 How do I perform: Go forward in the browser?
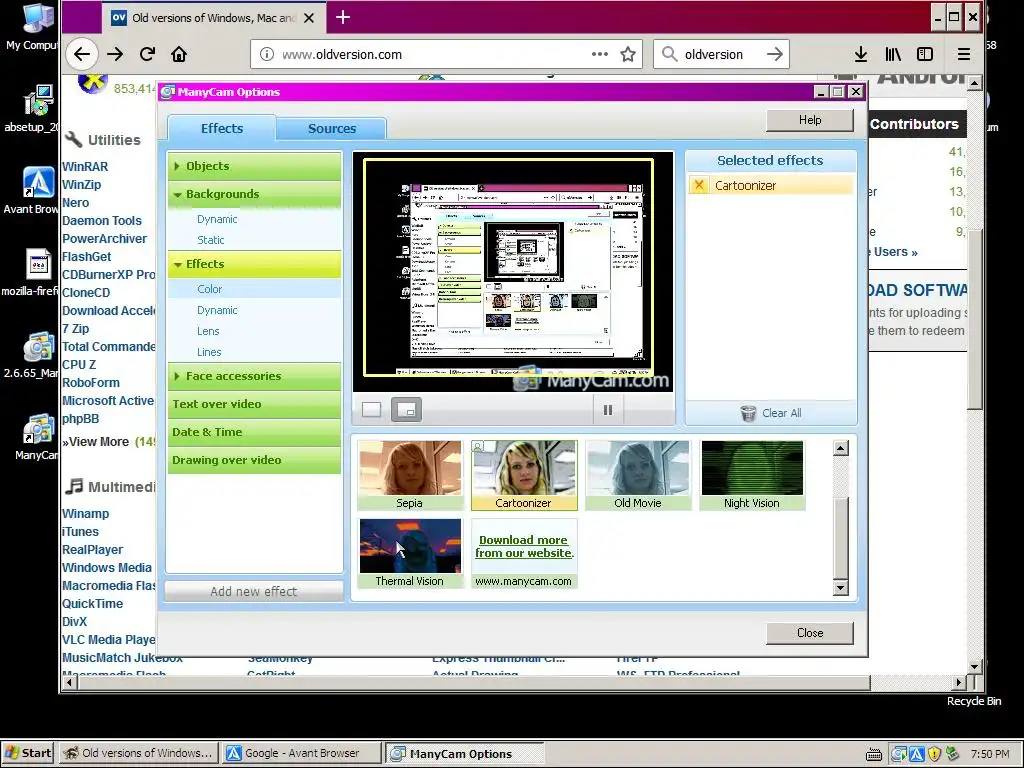pyautogui.click(x=115, y=54)
